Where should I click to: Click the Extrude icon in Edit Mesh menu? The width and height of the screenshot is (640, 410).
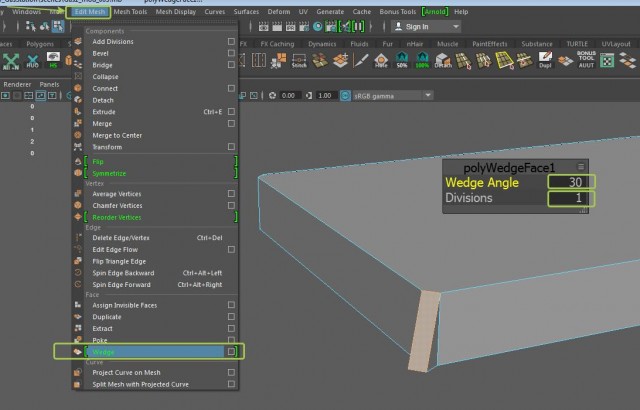coord(78,111)
